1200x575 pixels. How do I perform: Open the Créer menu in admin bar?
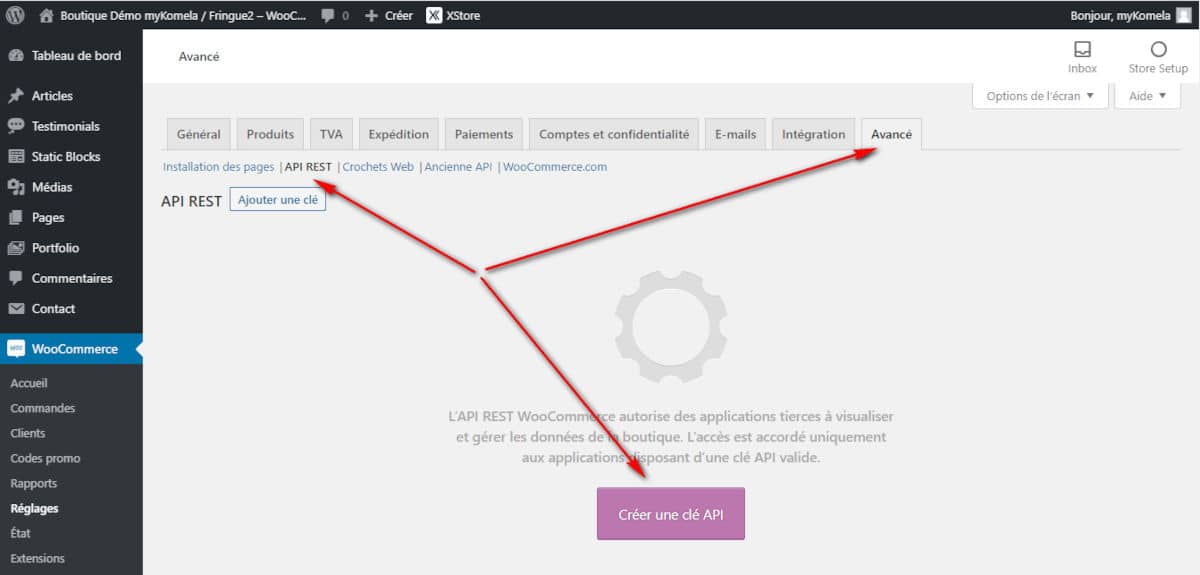[x=399, y=16]
